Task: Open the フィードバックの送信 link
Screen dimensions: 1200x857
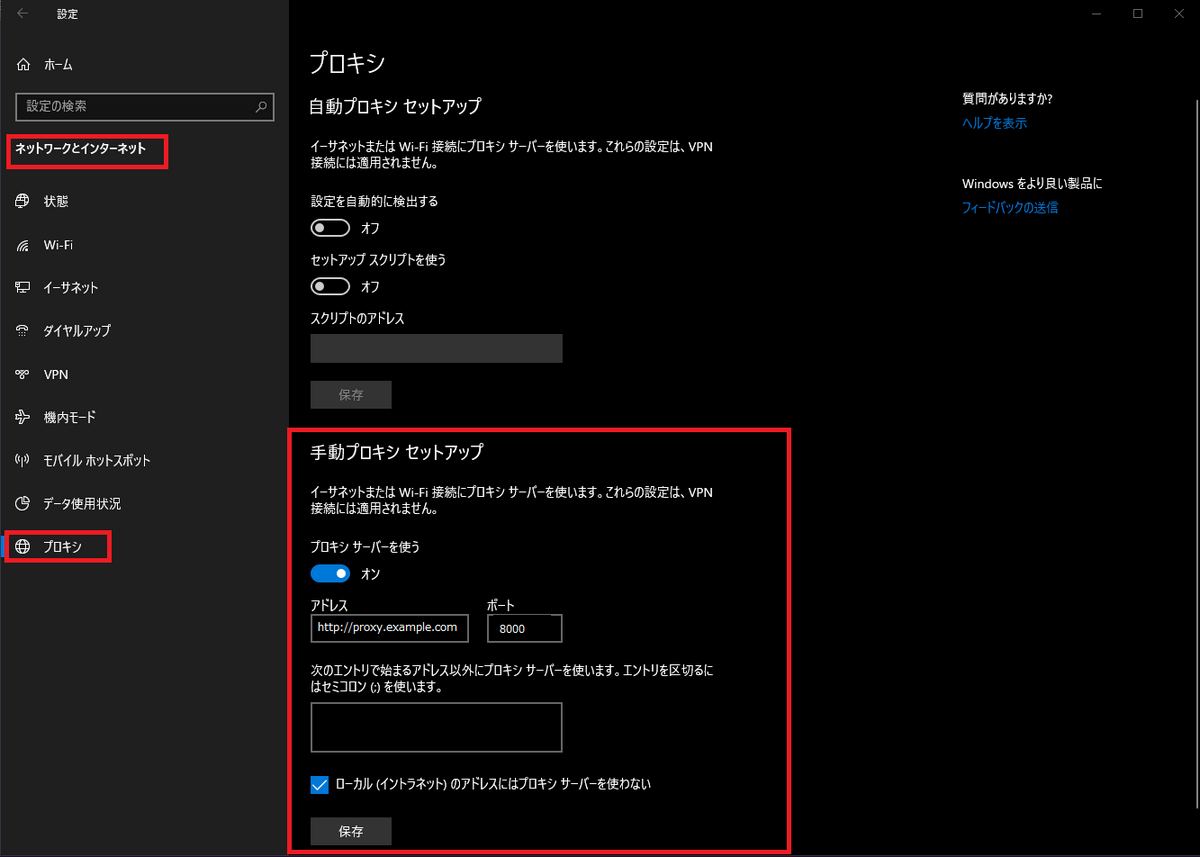Action: (1010, 208)
